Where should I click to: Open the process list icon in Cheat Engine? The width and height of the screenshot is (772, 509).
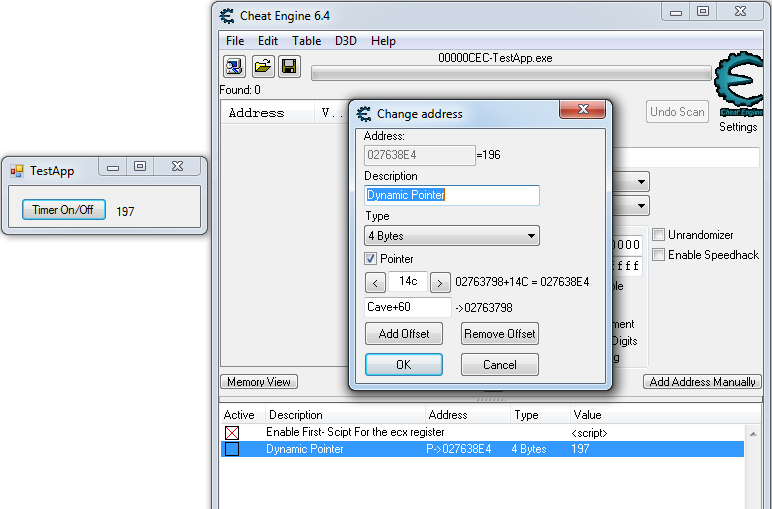234,66
